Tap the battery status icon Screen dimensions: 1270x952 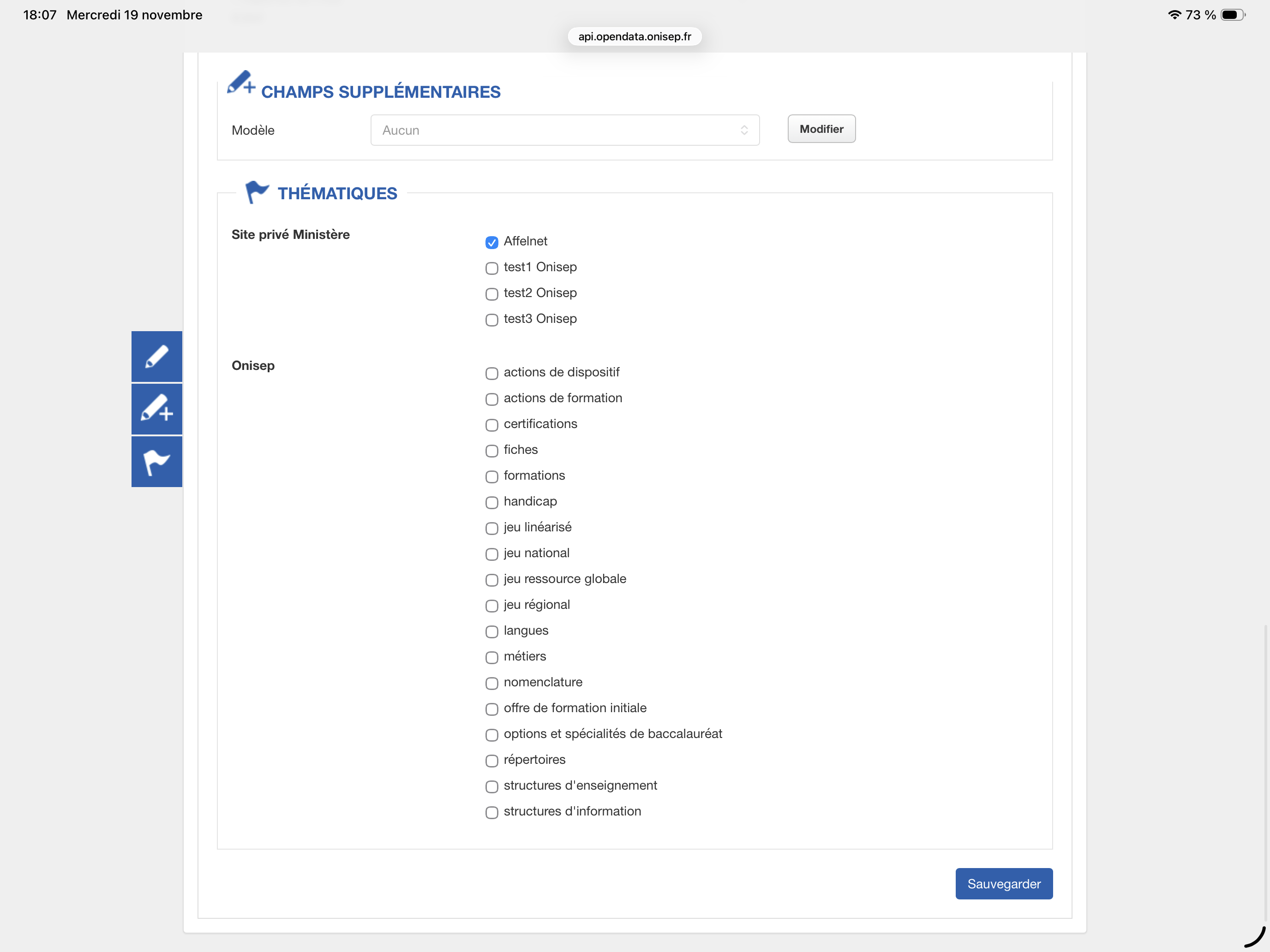1232,15
